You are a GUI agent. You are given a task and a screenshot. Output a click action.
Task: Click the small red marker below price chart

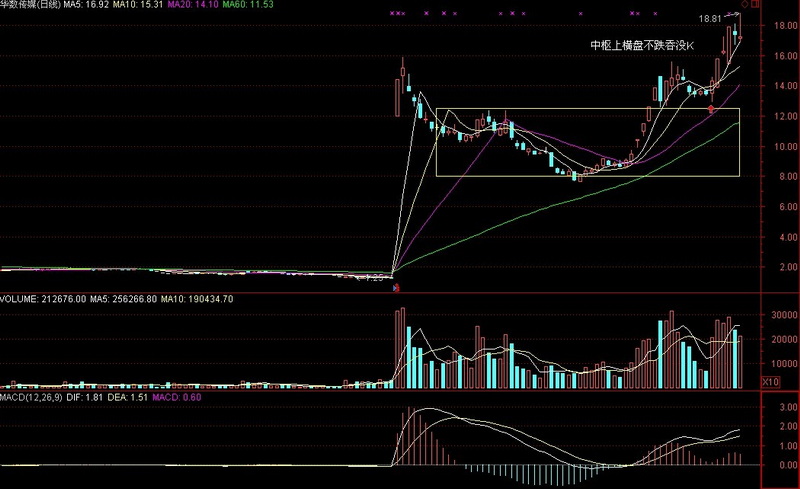point(395,288)
